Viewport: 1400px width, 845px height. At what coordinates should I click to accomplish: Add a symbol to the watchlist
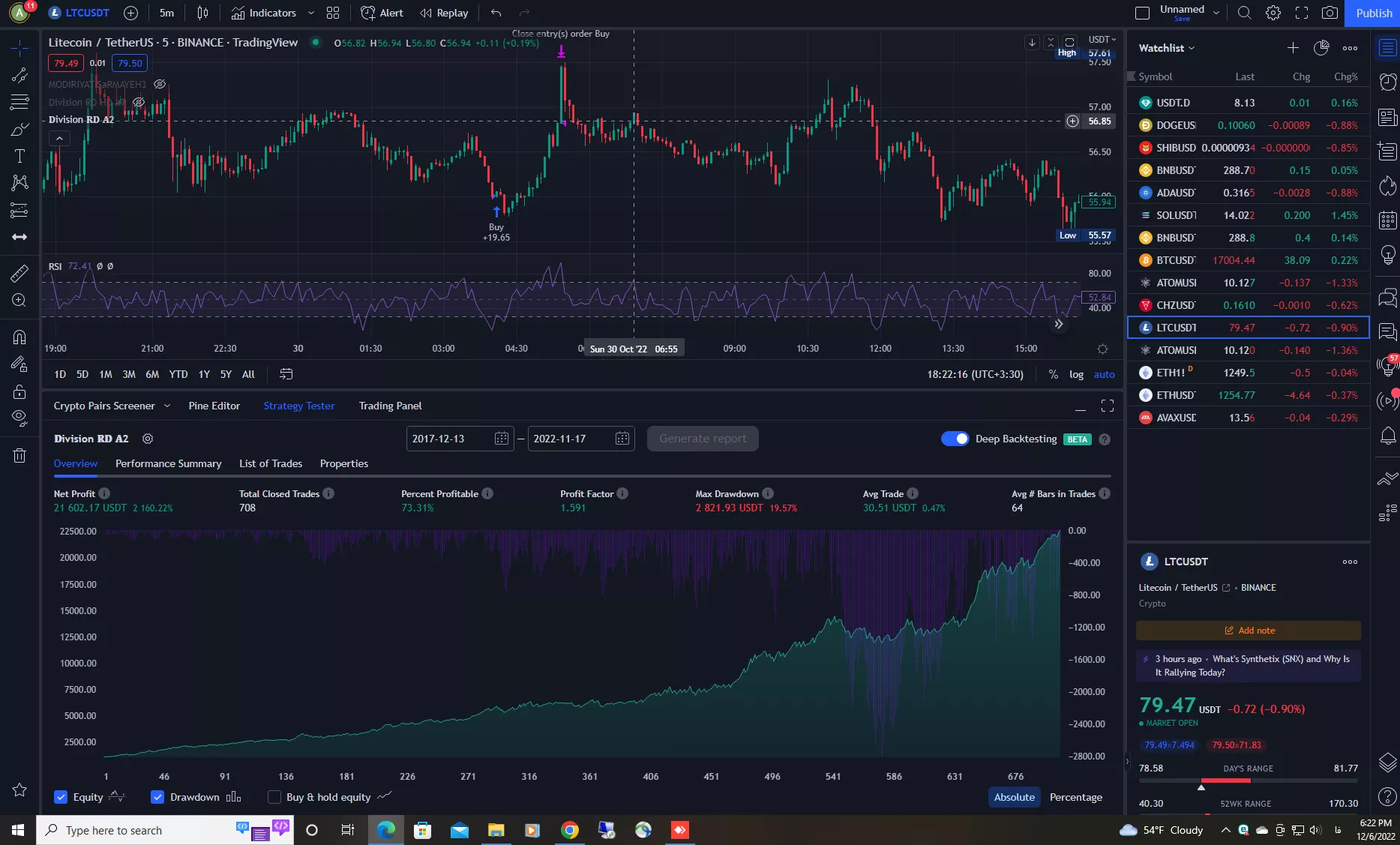click(x=1293, y=48)
